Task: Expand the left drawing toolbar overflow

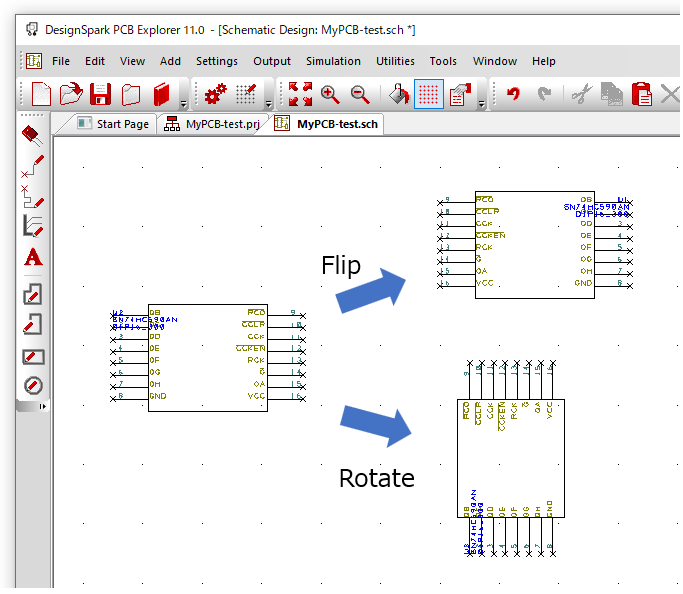Action: click(x=42, y=407)
